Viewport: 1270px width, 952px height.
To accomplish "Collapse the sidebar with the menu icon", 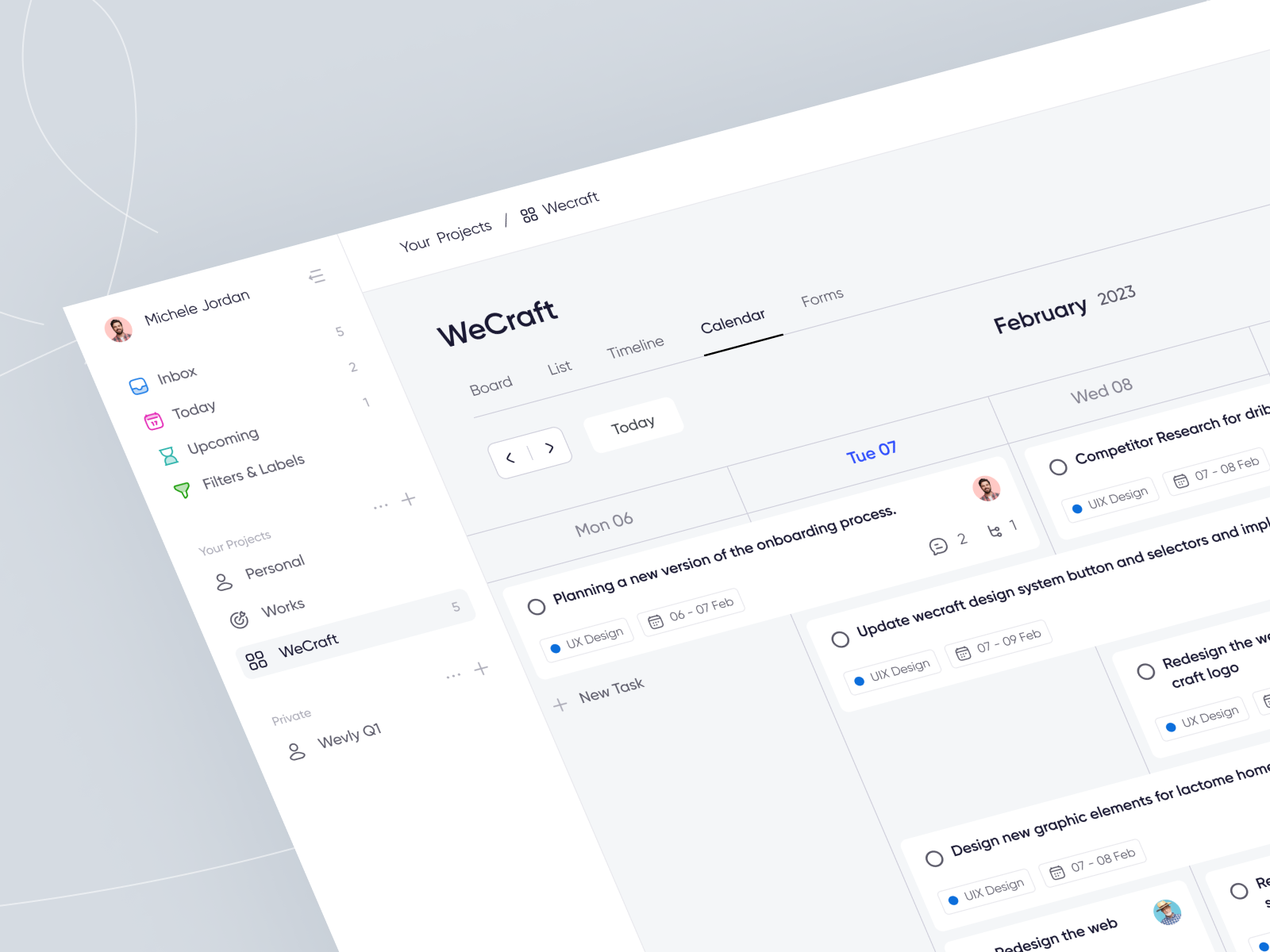I will (x=317, y=276).
